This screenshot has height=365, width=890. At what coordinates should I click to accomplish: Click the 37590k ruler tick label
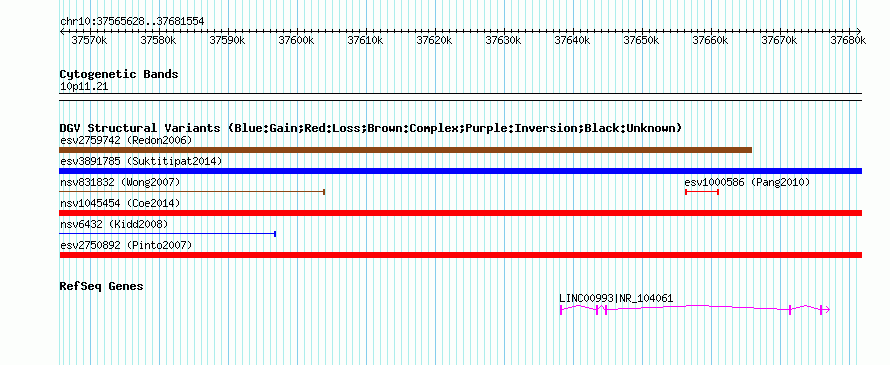[x=227, y=40]
